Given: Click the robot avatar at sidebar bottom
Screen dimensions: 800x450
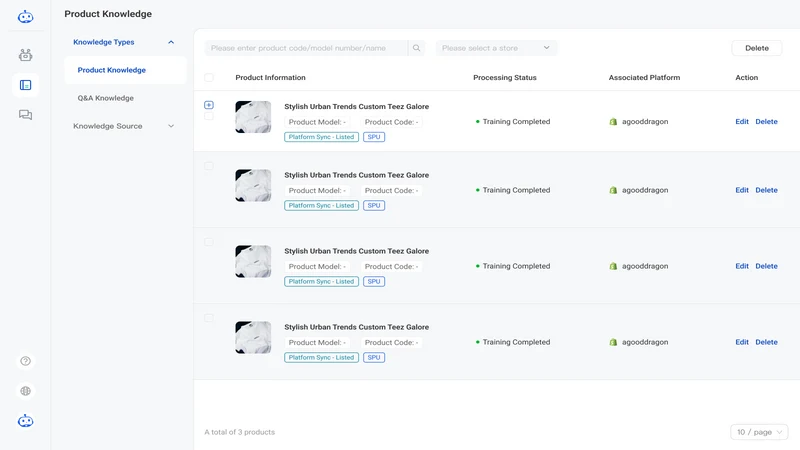Looking at the screenshot, I should click(26, 421).
